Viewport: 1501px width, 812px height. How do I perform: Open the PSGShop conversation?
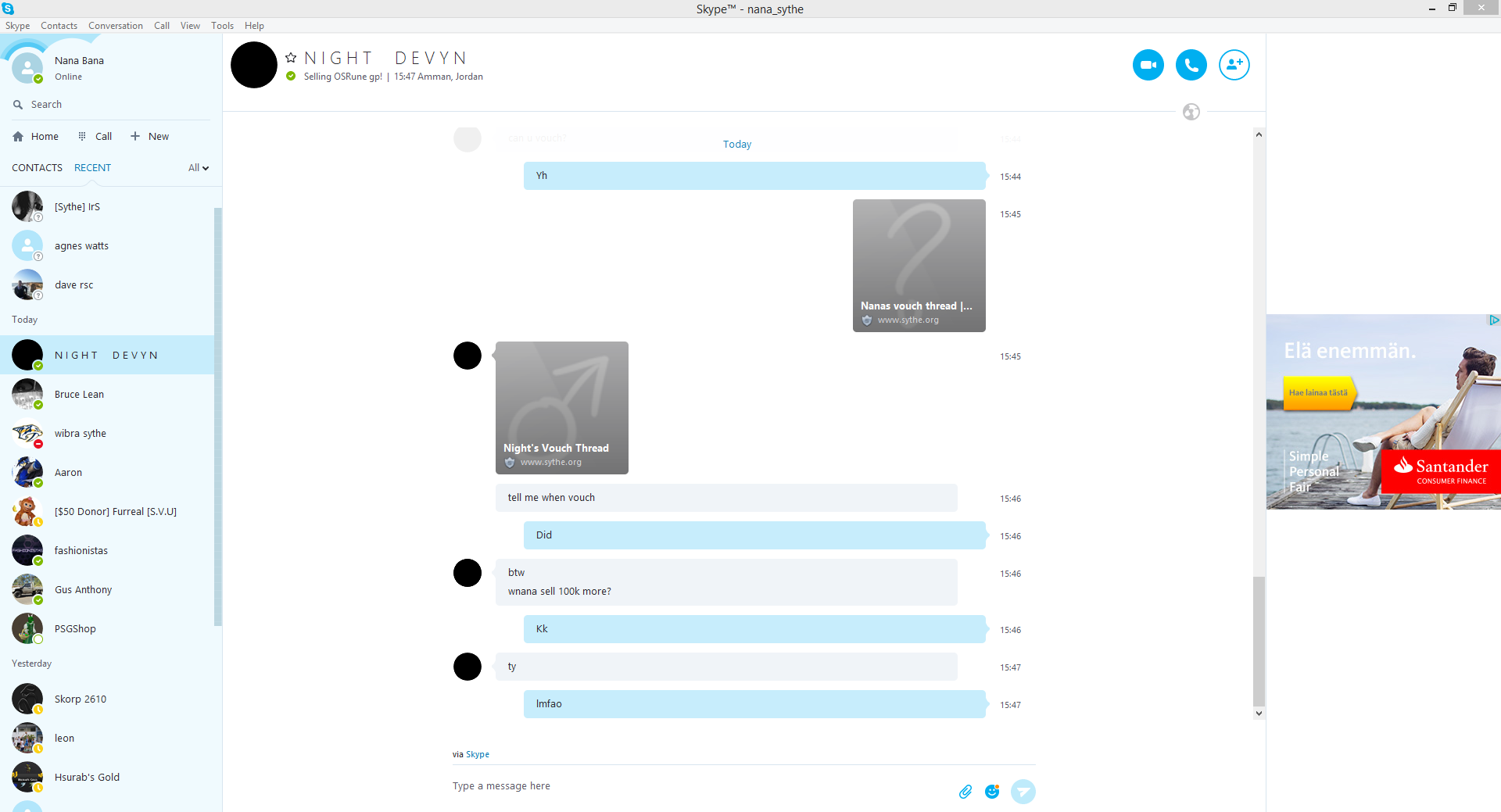(x=107, y=628)
